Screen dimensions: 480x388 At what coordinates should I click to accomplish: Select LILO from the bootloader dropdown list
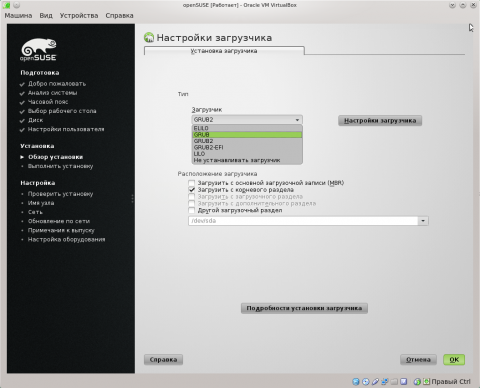coord(247,154)
